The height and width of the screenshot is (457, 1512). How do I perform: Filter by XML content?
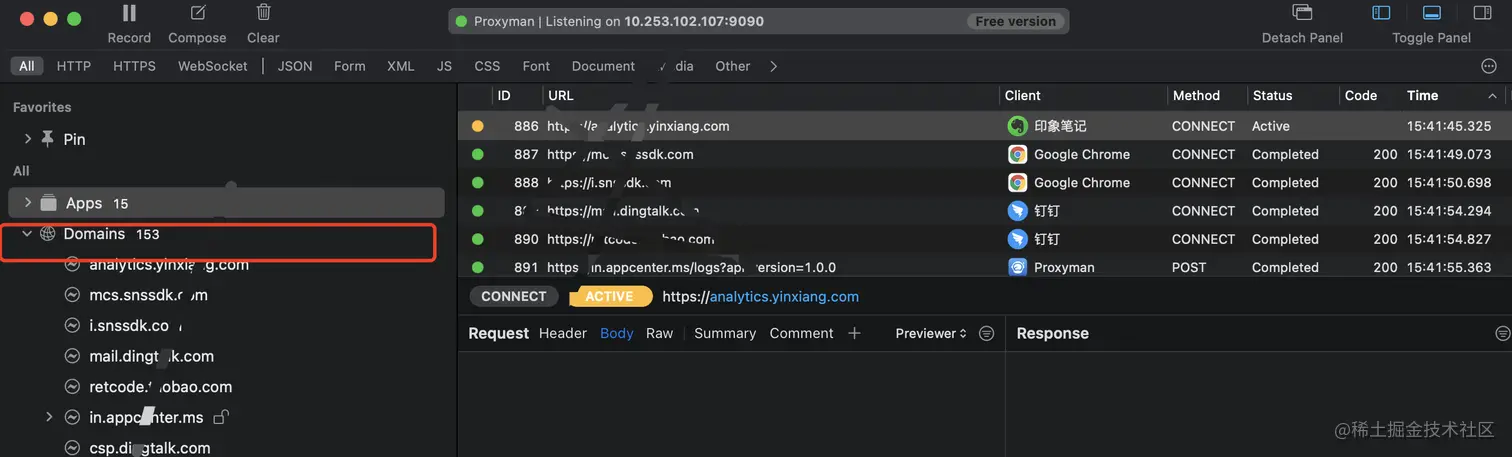(401, 66)
